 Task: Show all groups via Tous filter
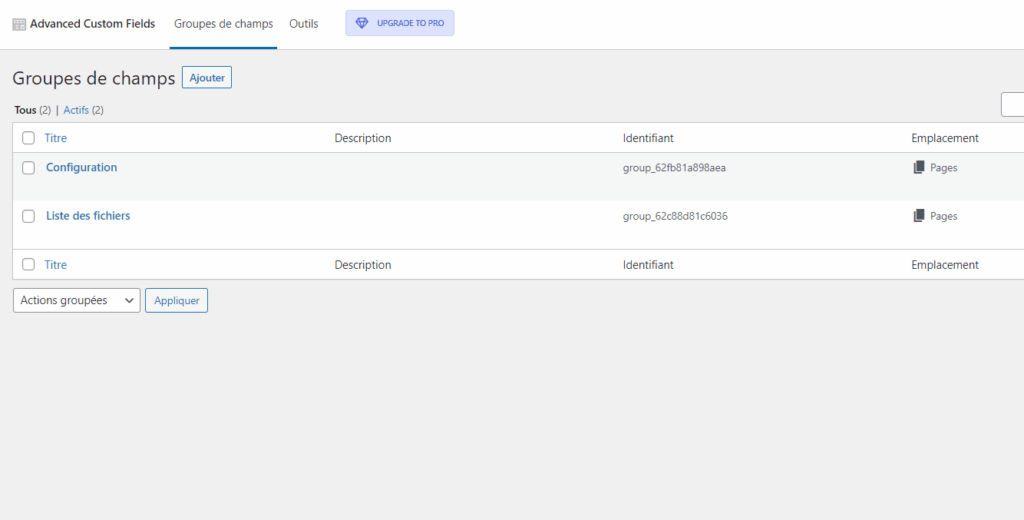coord(25,110)
